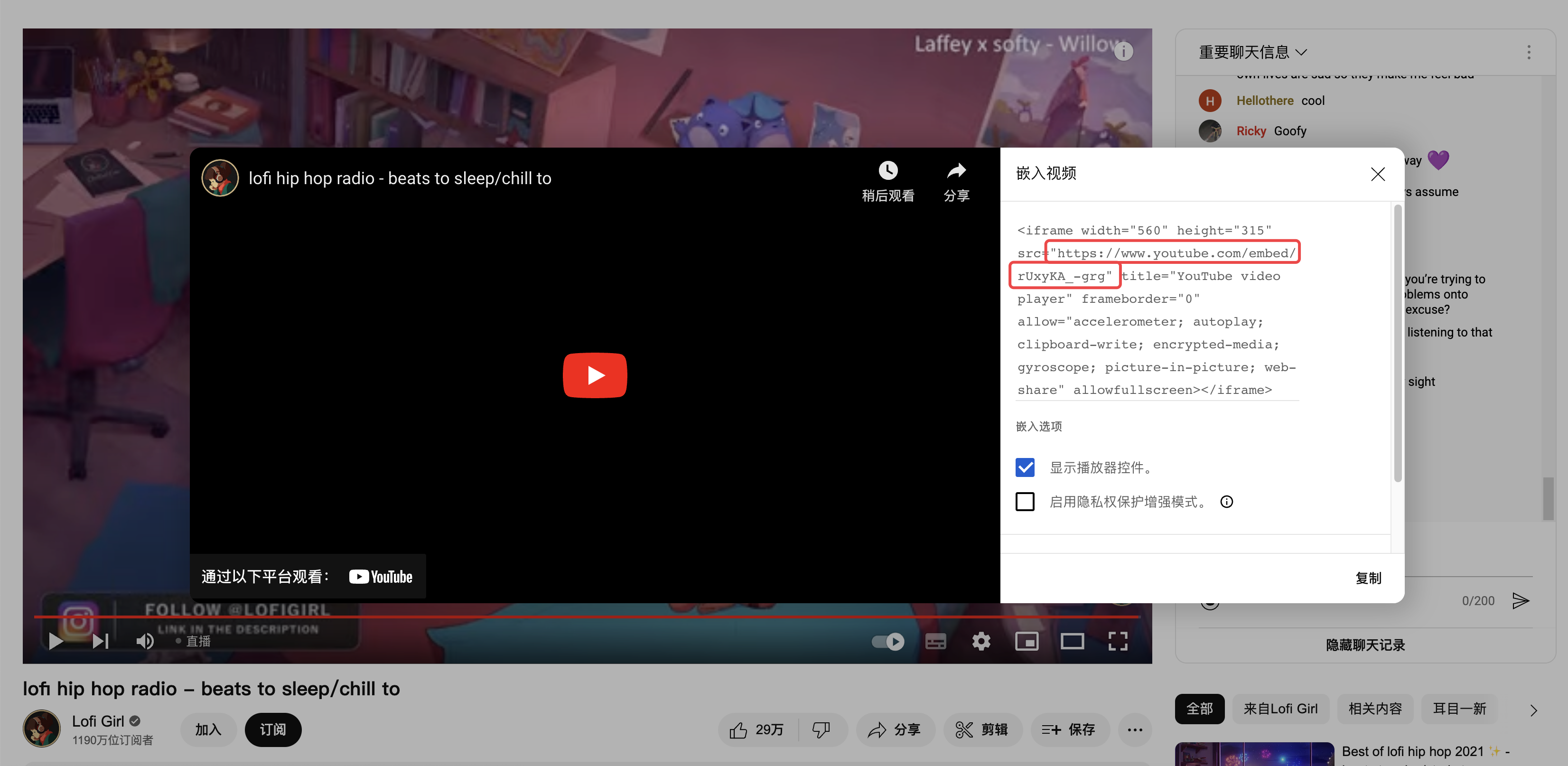Image resolution: width=1568 pixels, height=766 pixels.
Task: Select the 来自Lofi Girl chip
Action: point(1280,709)
